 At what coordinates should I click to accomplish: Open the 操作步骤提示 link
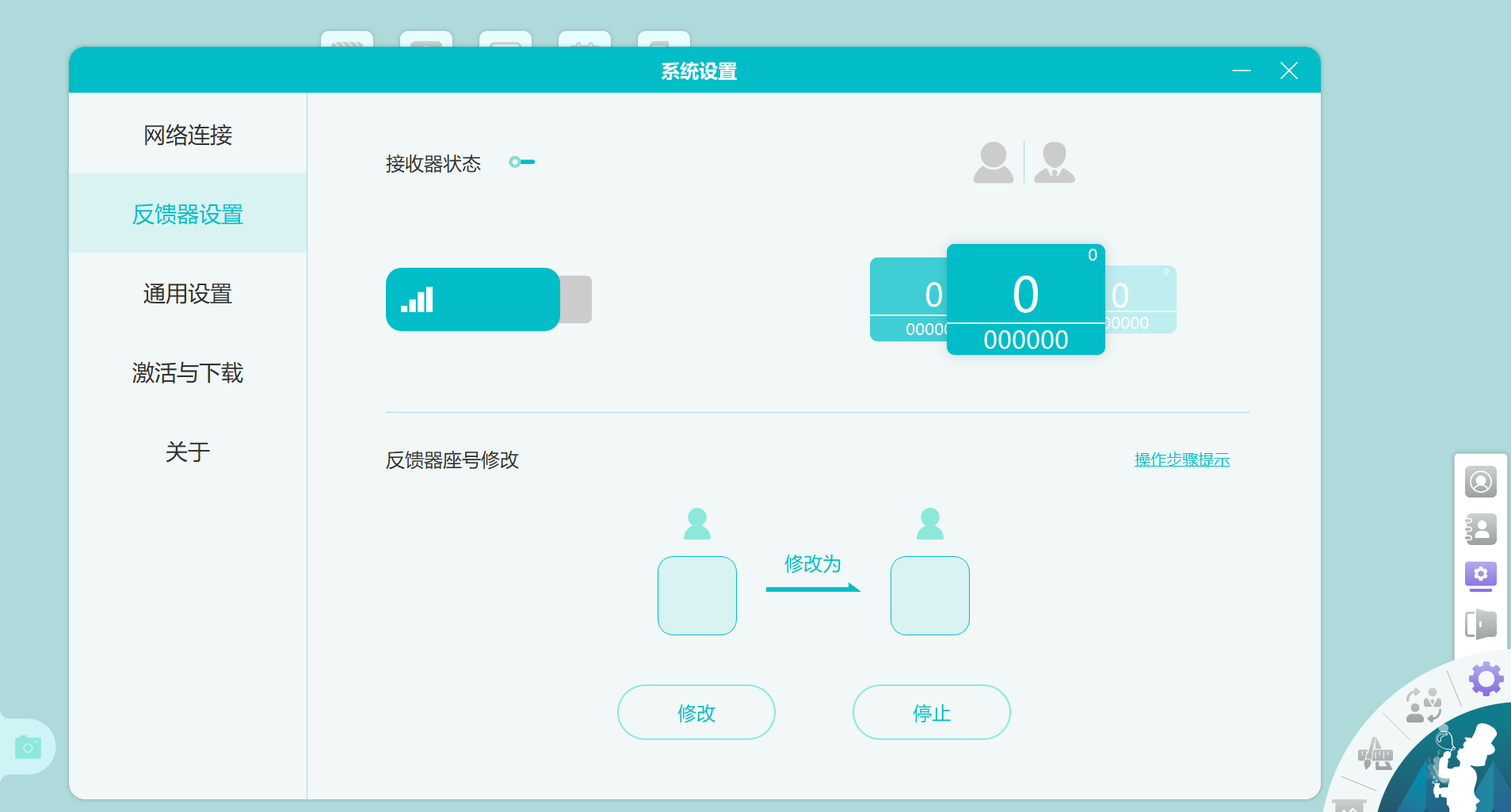point(1182,459)
